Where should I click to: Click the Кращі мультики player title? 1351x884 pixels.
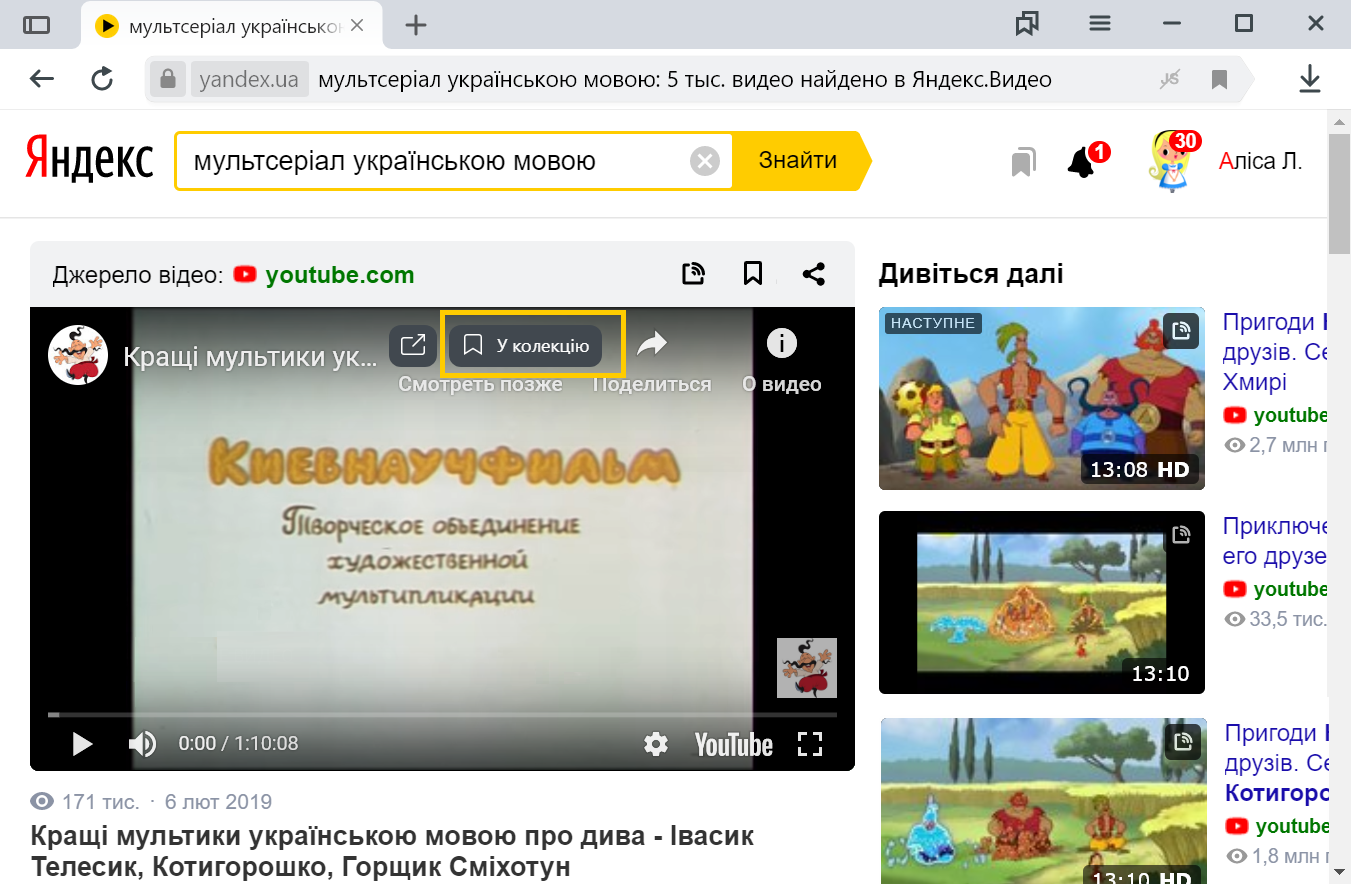pyautogui.click(x=250, y=357)
